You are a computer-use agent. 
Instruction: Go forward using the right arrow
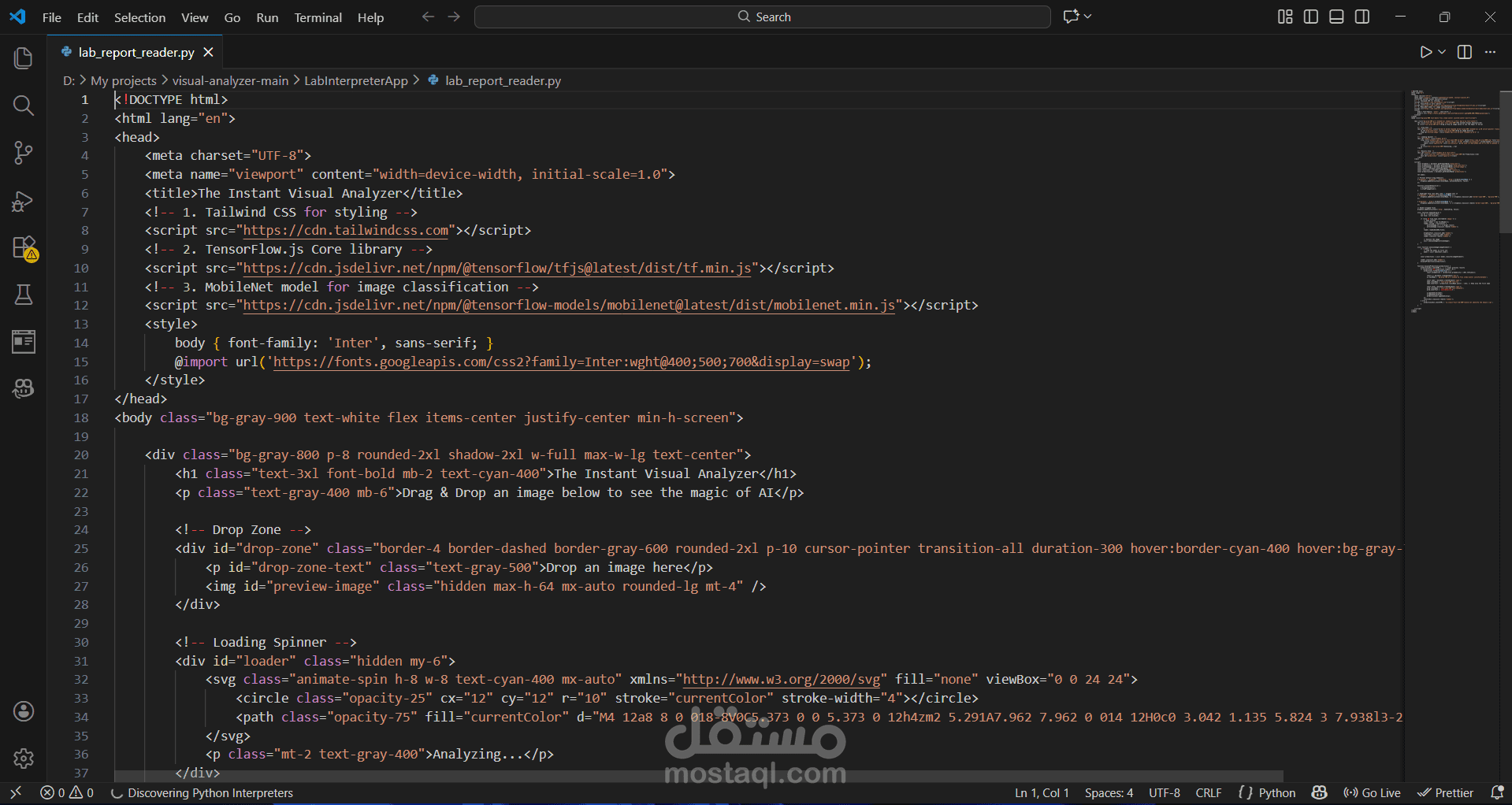pyautogui.click(x=454, y=17)
